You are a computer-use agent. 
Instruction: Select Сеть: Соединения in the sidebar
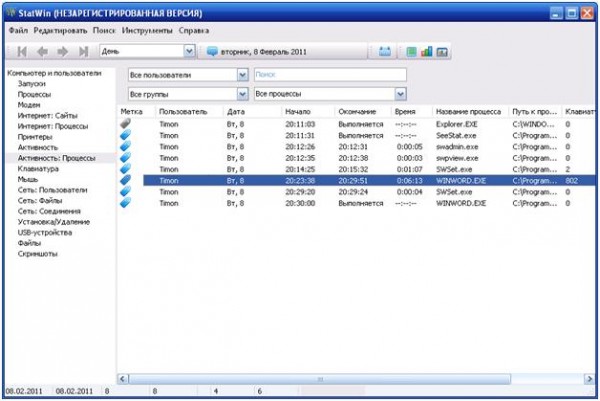[x=49, y=211]
